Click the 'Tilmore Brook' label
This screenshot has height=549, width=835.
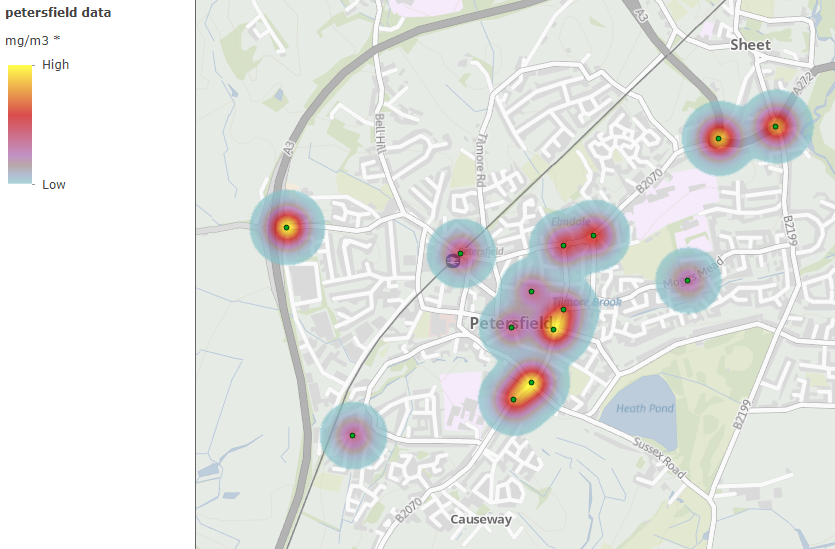pos(586,302)
